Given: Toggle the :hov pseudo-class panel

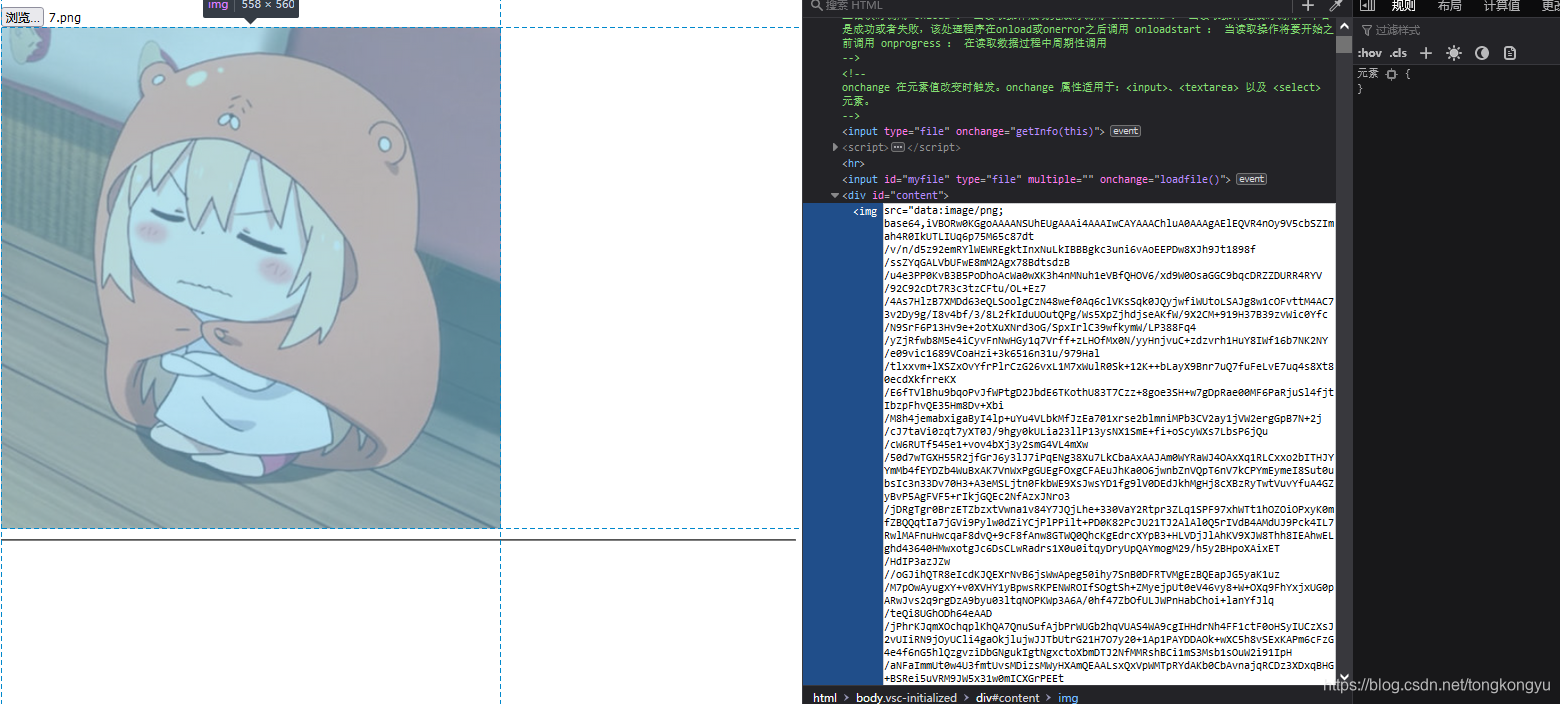Looking at the screenshot, I should pyautogui.click(x=1369, y=53).
